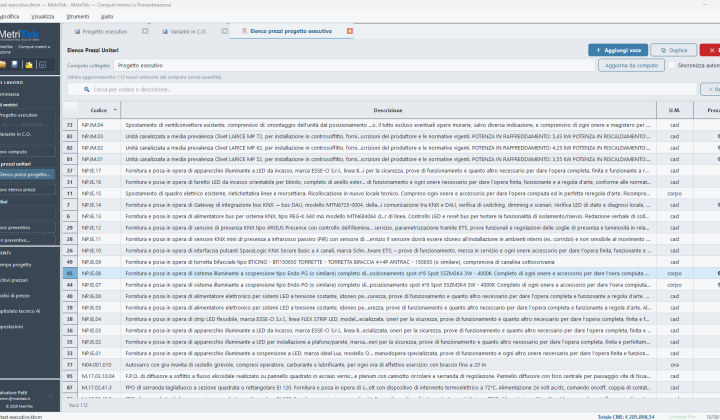Select Progetto esecutivo in sidebar
The image size is (720, 420).
coord(28,115)
